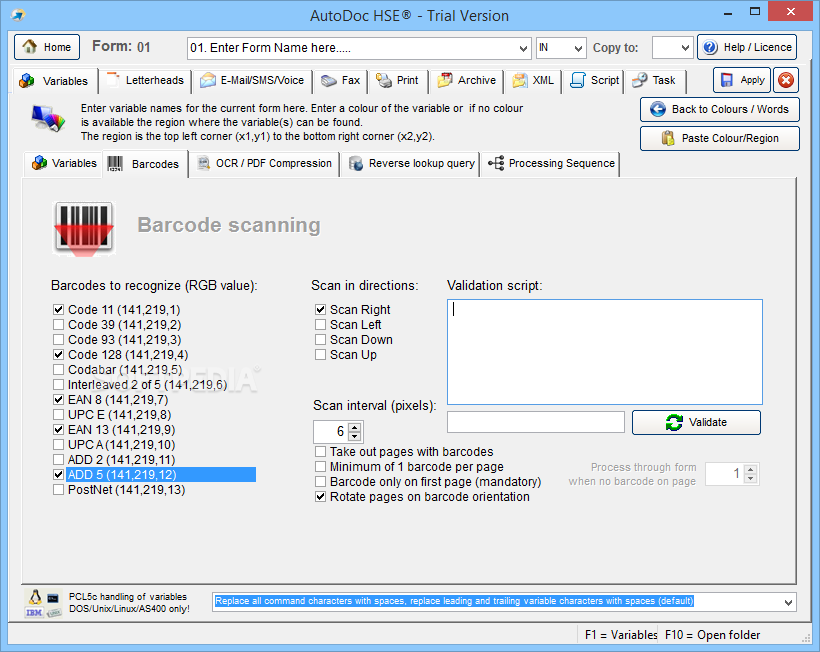The width and height of the screenshot is (820, 652).
Task: Disable Rotate pages on barcode orientation
Action: point(321,497)
